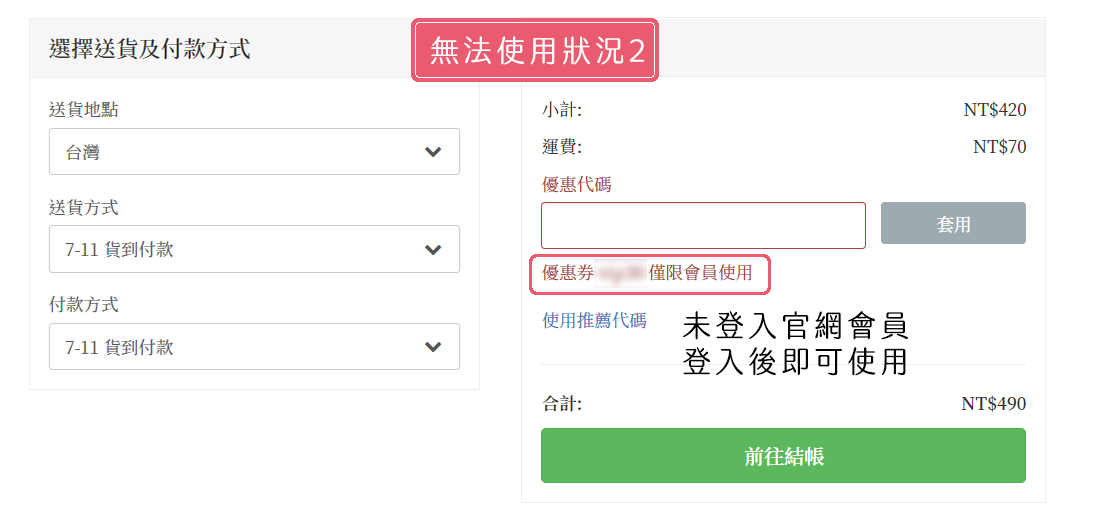Open the 使用推薦代碼 link

coord(594,320)
